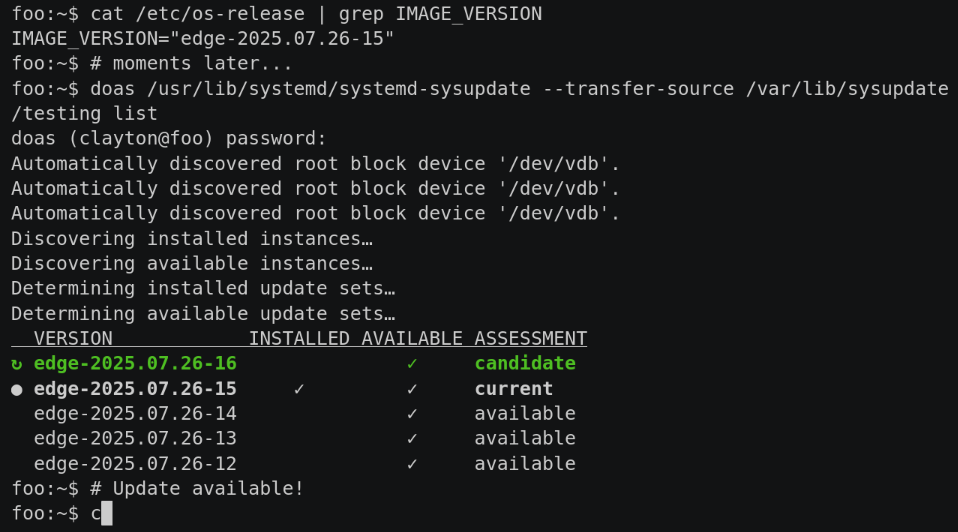The image size is (958, 532).
Task: Click the IMAGE_VERSION="edge-2025.07.26-15" output line
Action: pos(203,38)
